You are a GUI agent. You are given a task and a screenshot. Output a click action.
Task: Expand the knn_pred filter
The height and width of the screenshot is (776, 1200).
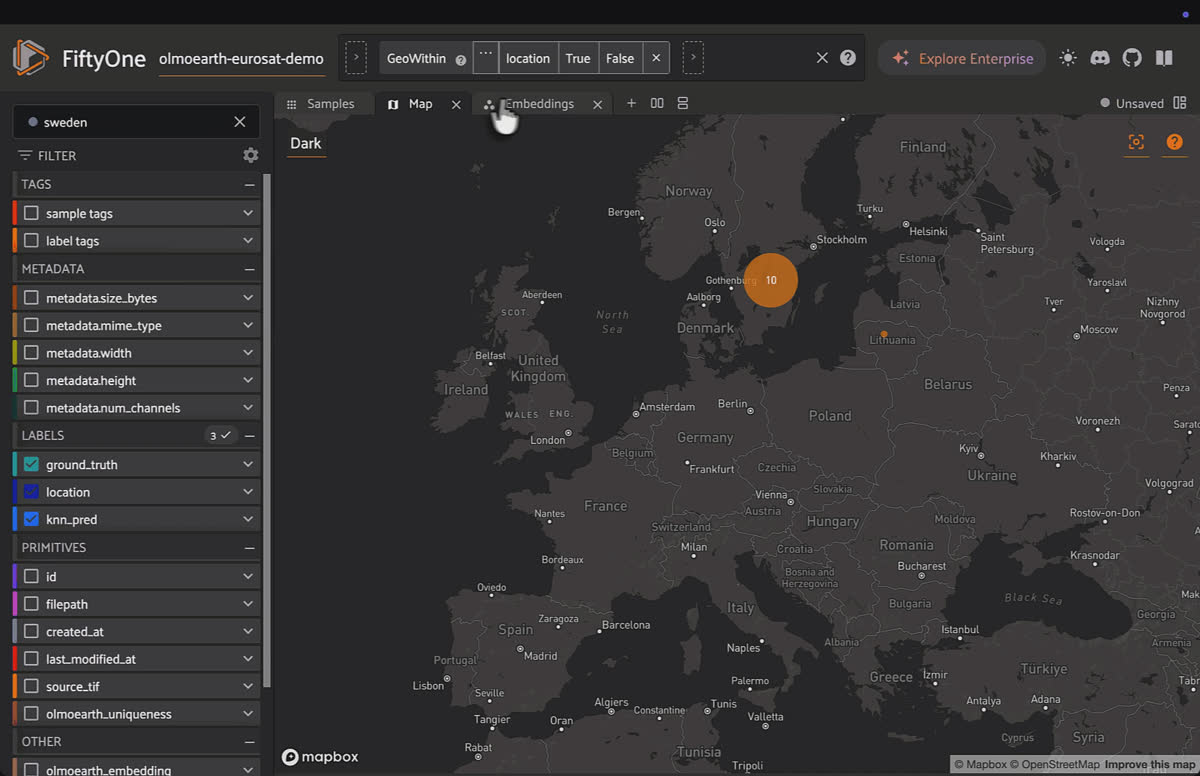click(x=248, y=520)
